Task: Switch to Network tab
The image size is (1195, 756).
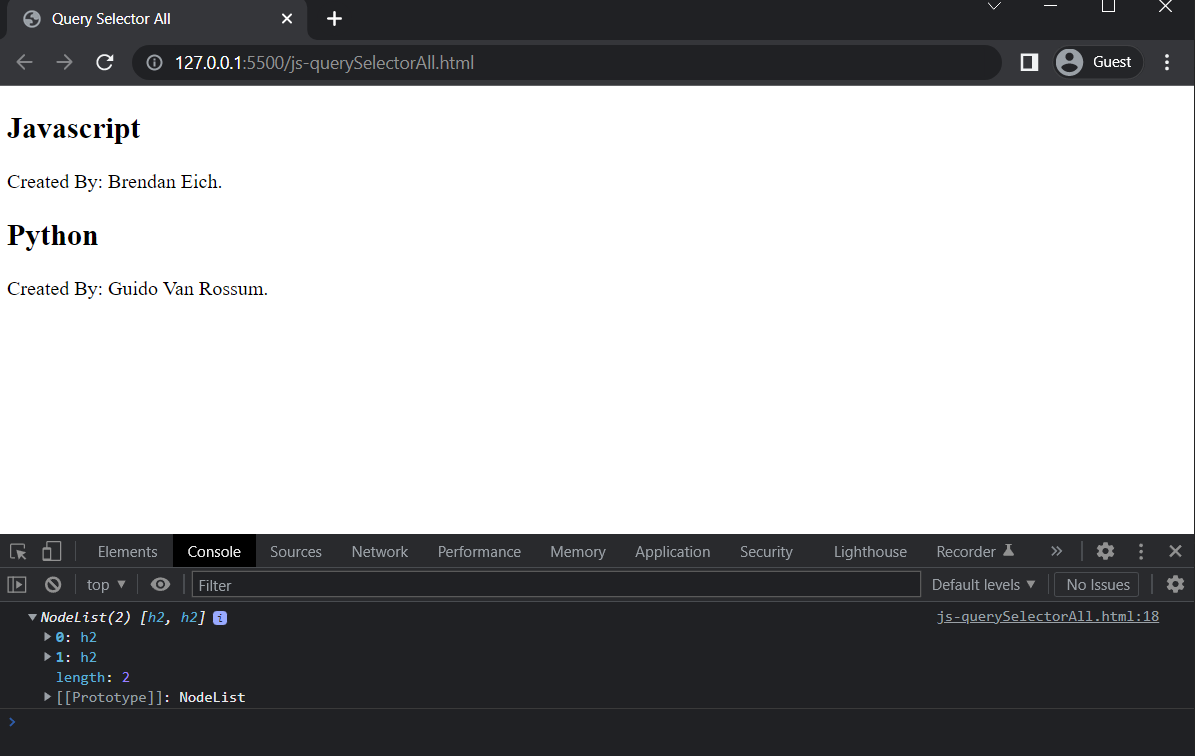Action: click(380, 552)
